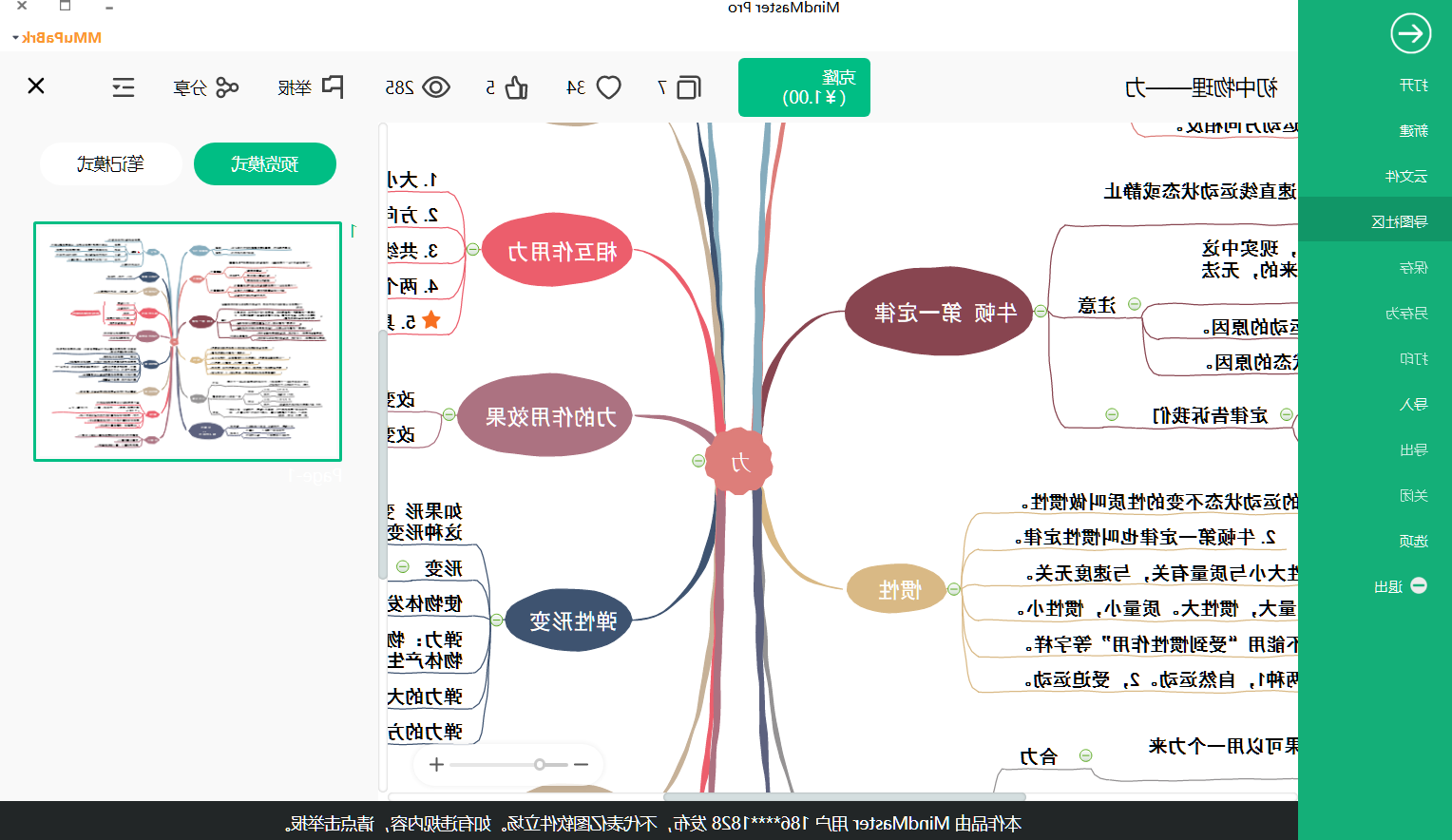Collapse the left side of central 力 node
Viewport: 1452px width, 840px height.
[698, 461]
